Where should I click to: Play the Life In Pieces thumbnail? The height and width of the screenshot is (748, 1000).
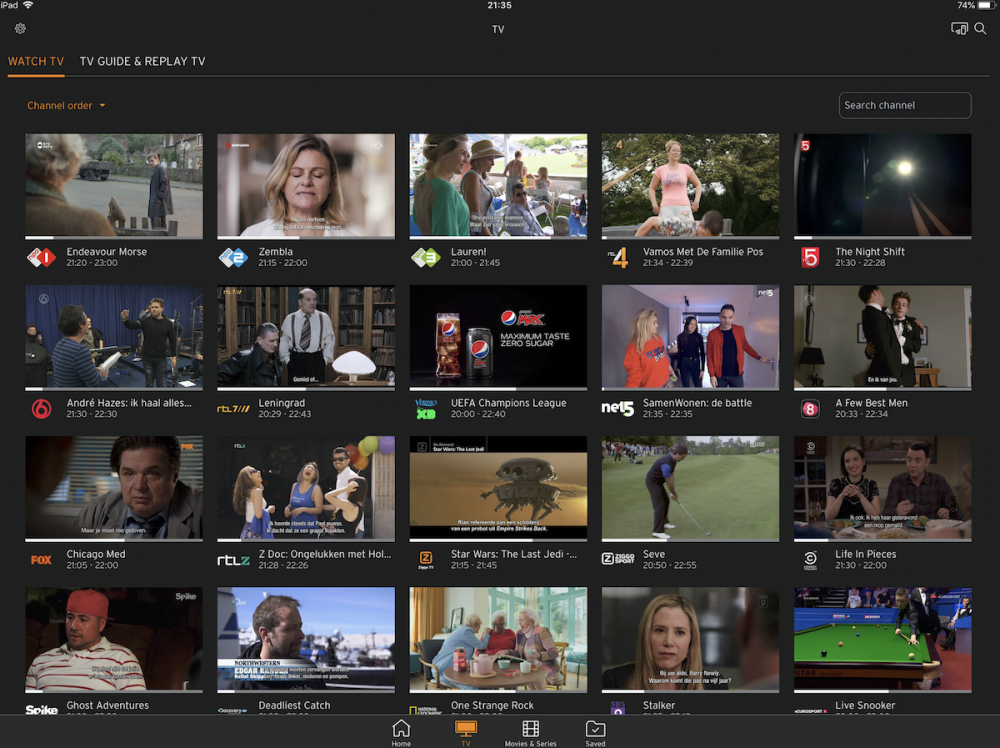[x=883, y=488]
